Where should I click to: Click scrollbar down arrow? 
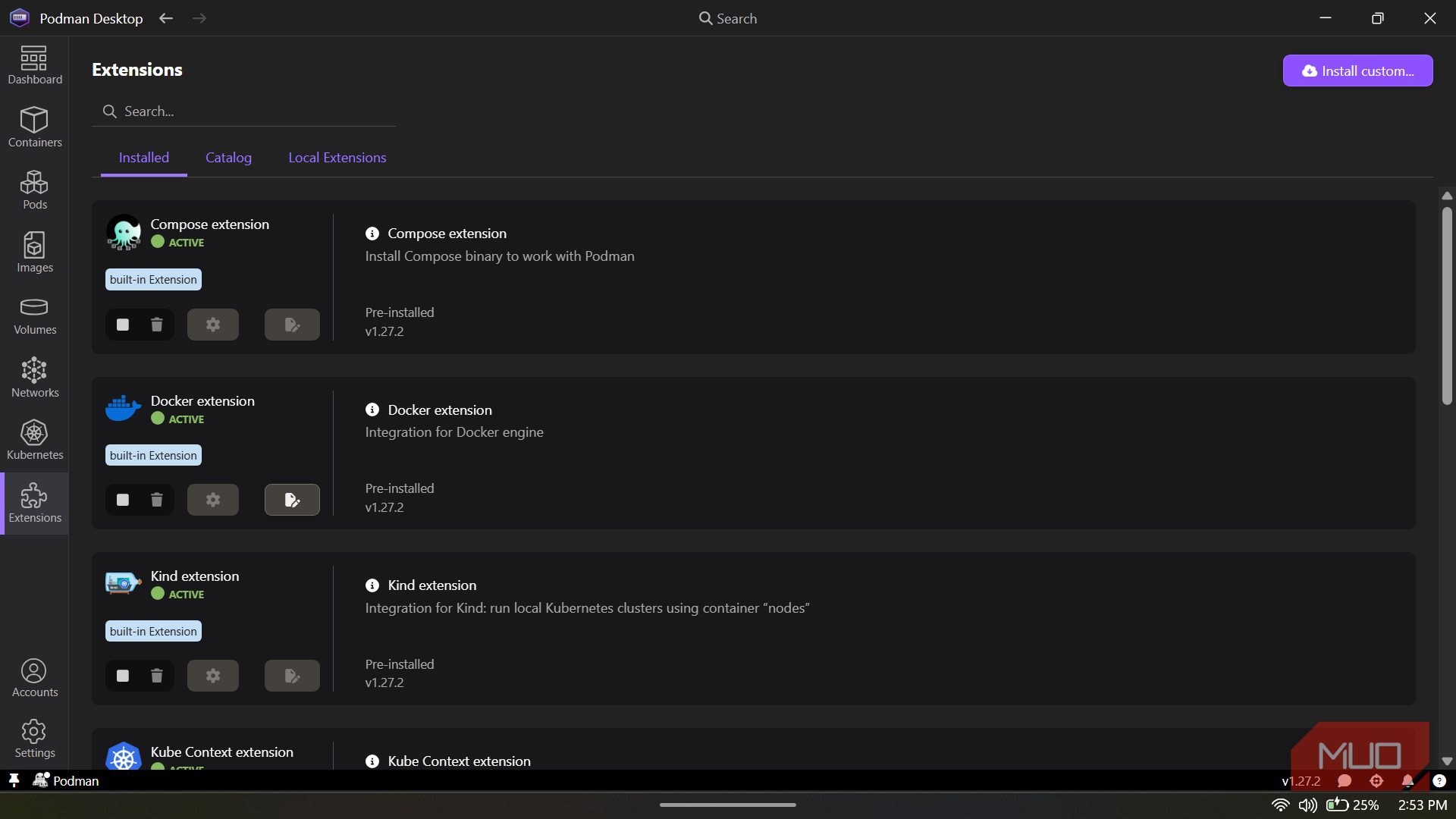click(x=1447, y=761)
